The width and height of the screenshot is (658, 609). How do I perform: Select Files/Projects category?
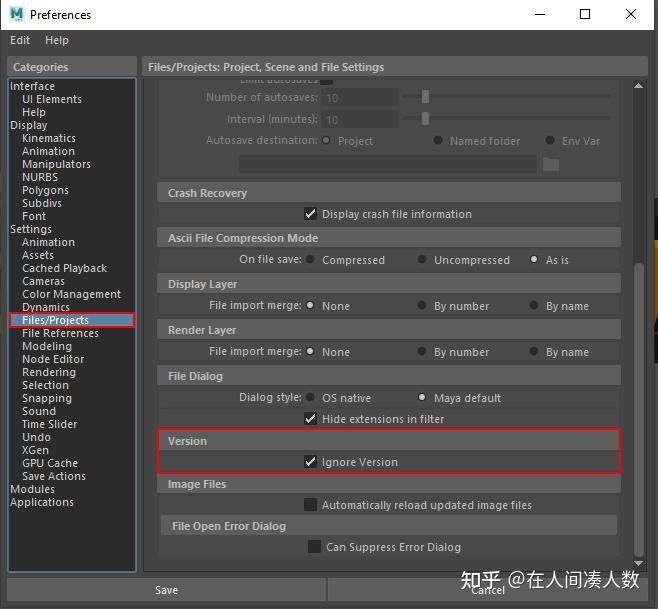coord(72,320)
